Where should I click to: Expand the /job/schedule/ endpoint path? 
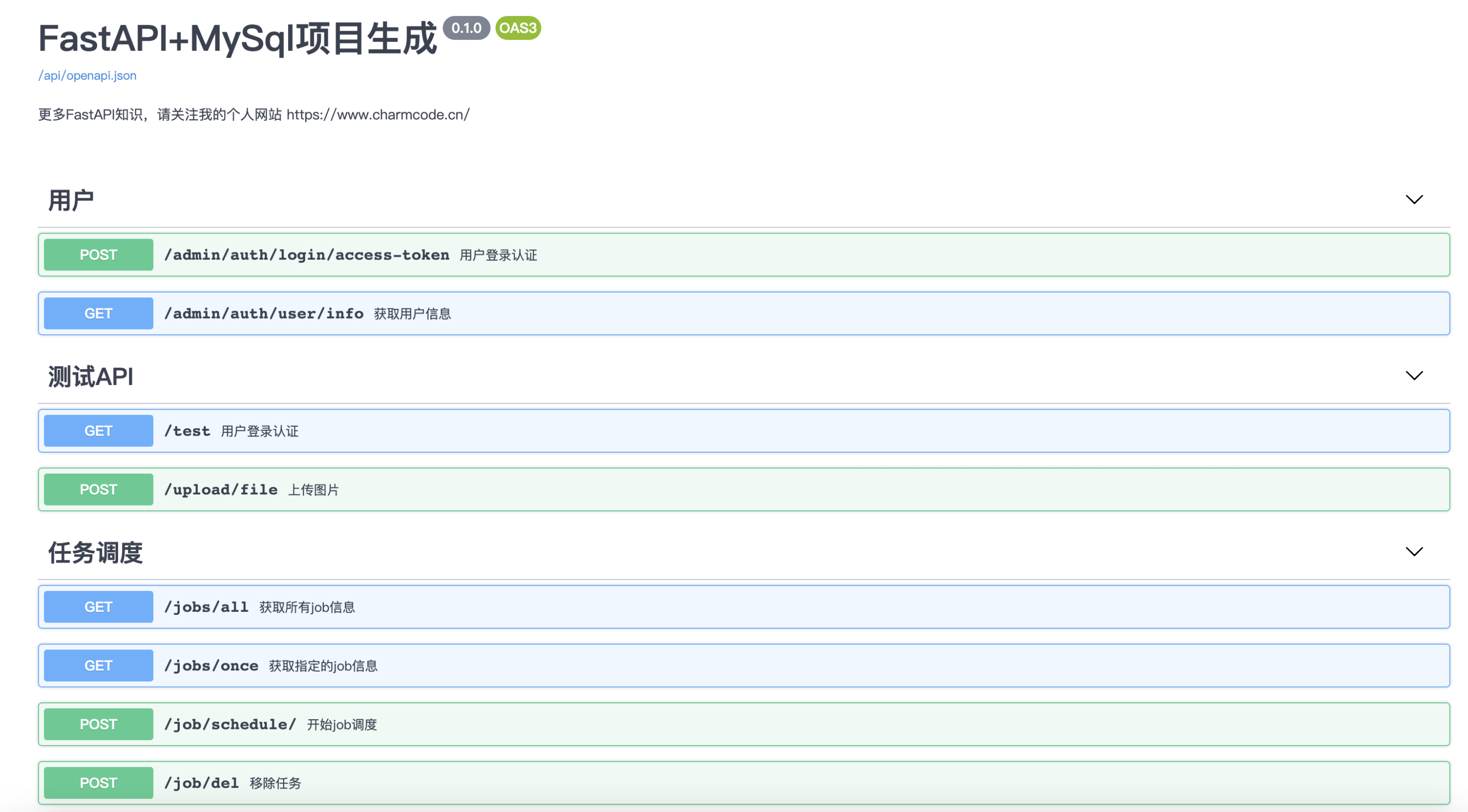[x=230, y=724]
